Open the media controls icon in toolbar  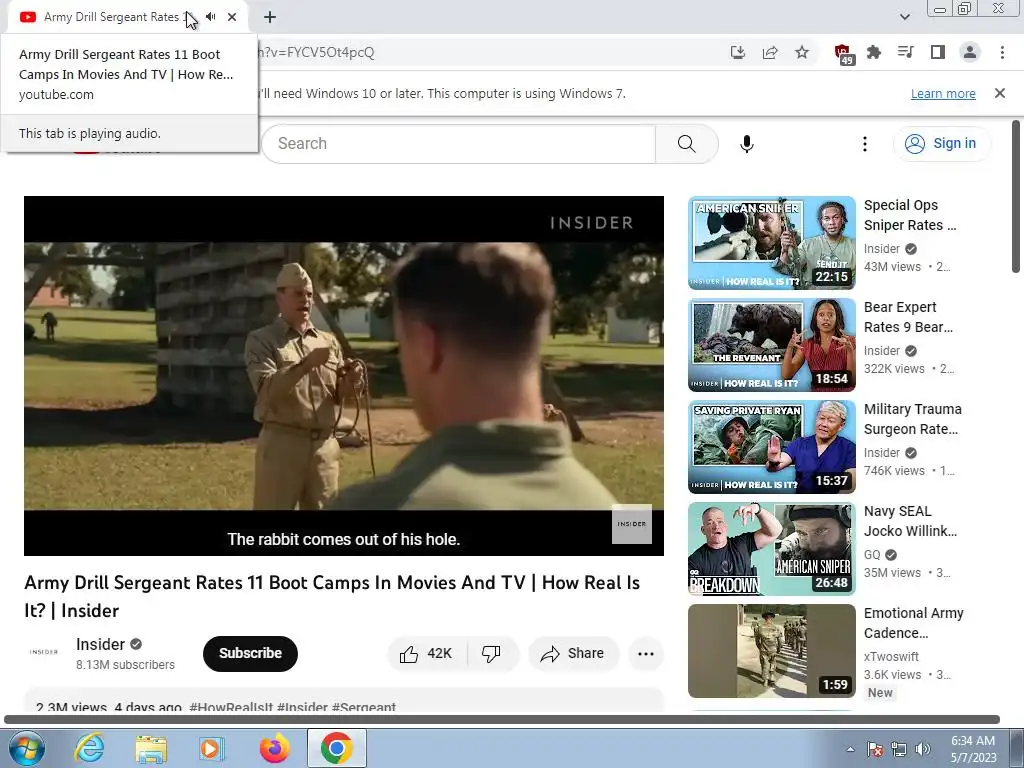(x=906, y=52)
